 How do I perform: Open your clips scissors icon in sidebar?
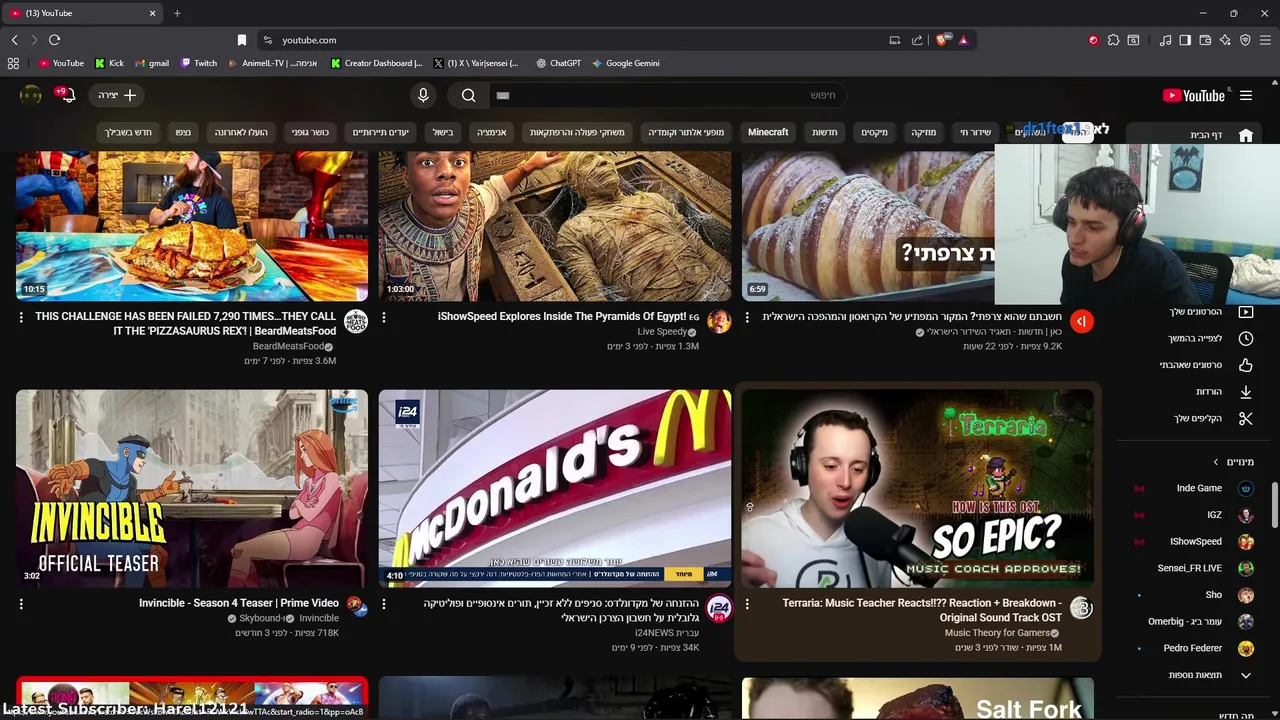click(x=1245, y=418)
